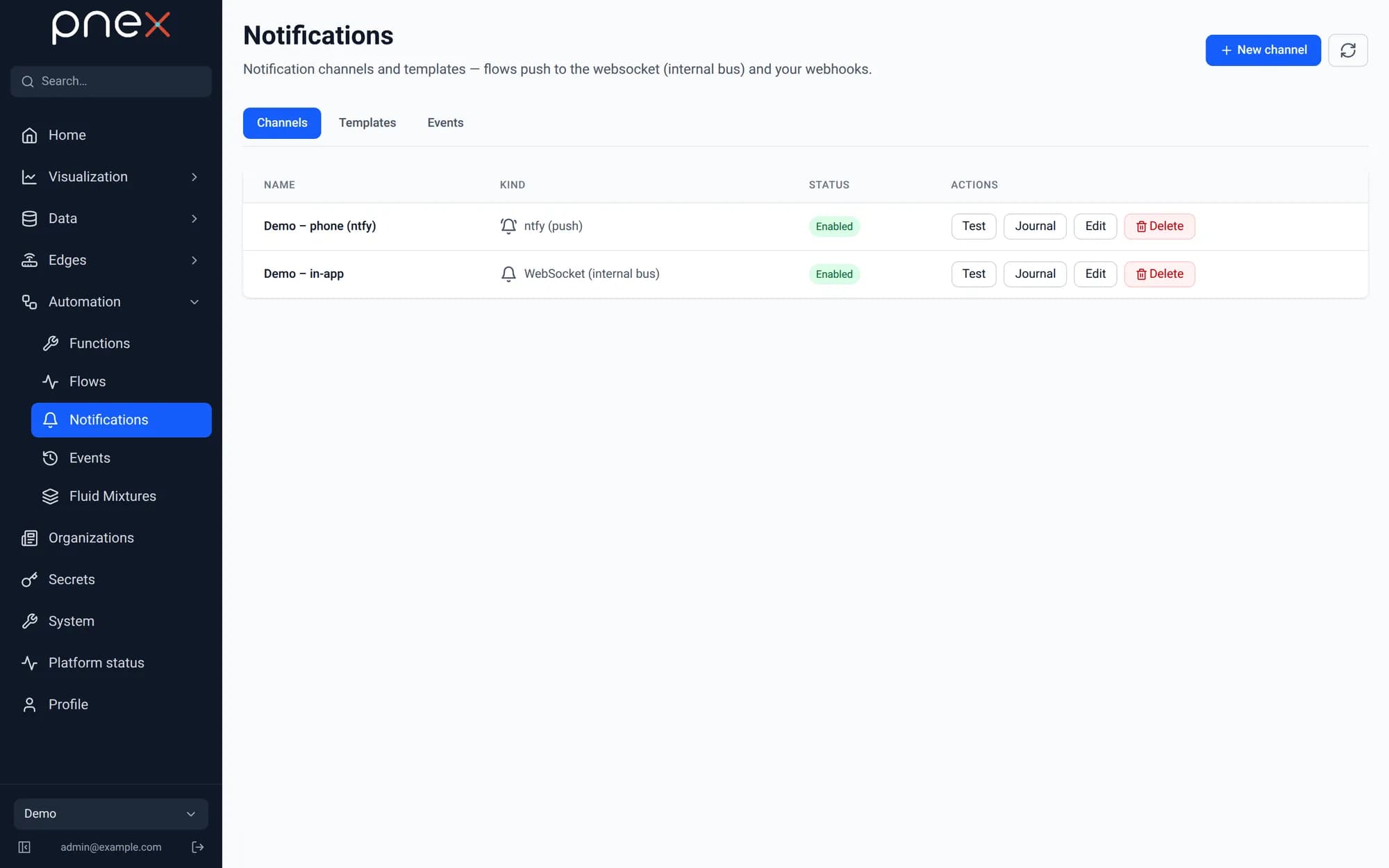Screen dimensions: 1389x868
Task: Expand the Visualization menu
Action: [x=111, y=176]
